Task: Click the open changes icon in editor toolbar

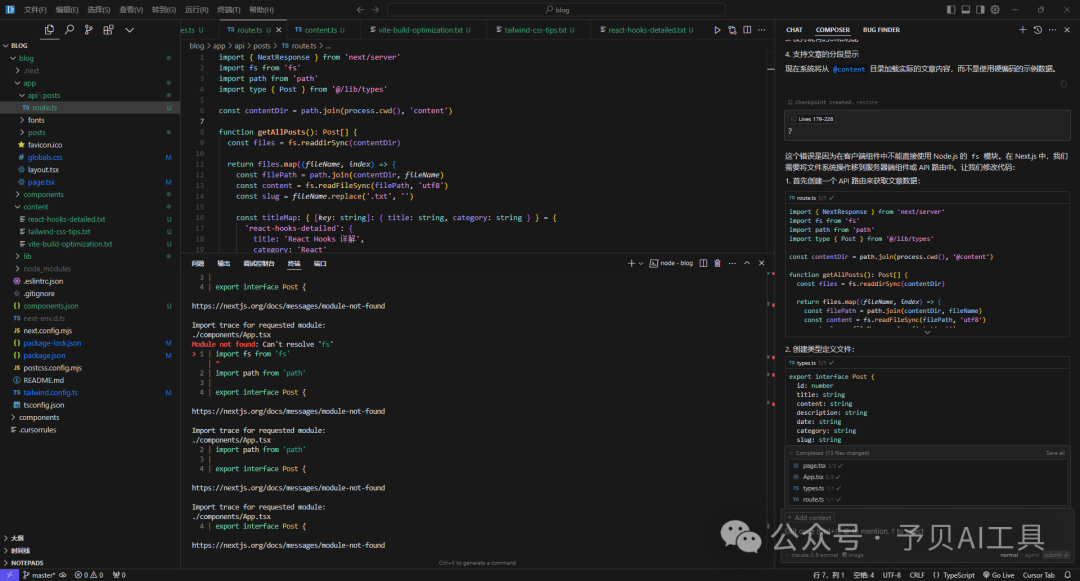Action: point(732,30)
